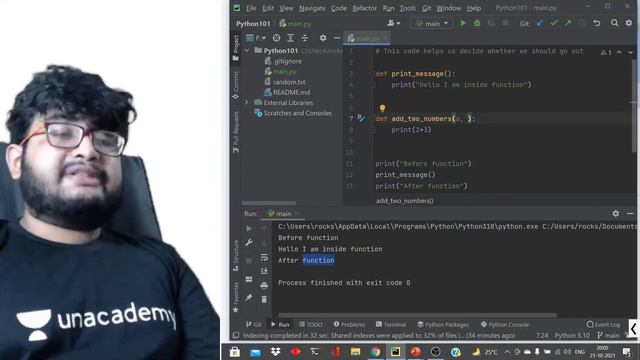Viewport: 640px width, 360px height.
Task: Click the Project panel horizontal scrollbar
Action: 268,203
